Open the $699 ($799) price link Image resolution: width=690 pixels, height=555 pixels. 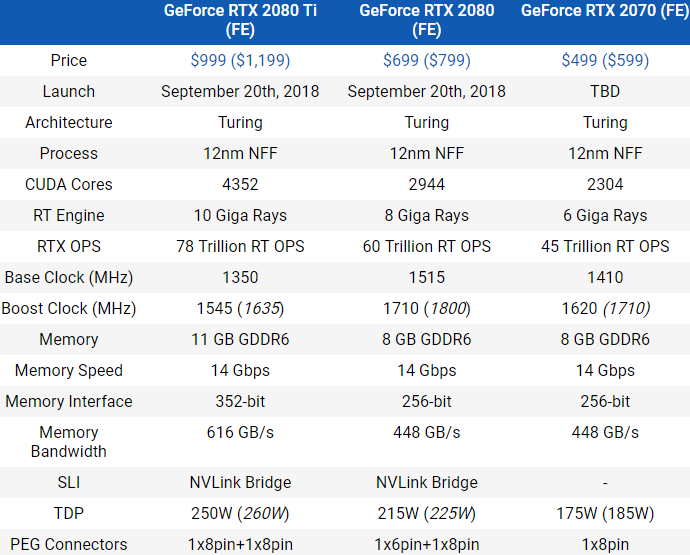(426, 60)
